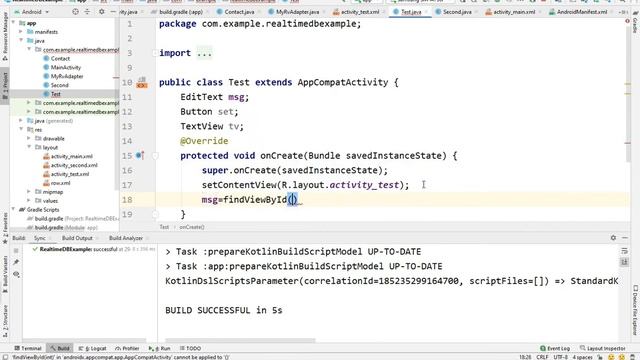Collapse the layout folder
The image size is (640, 360).
[x=29, y=147]
